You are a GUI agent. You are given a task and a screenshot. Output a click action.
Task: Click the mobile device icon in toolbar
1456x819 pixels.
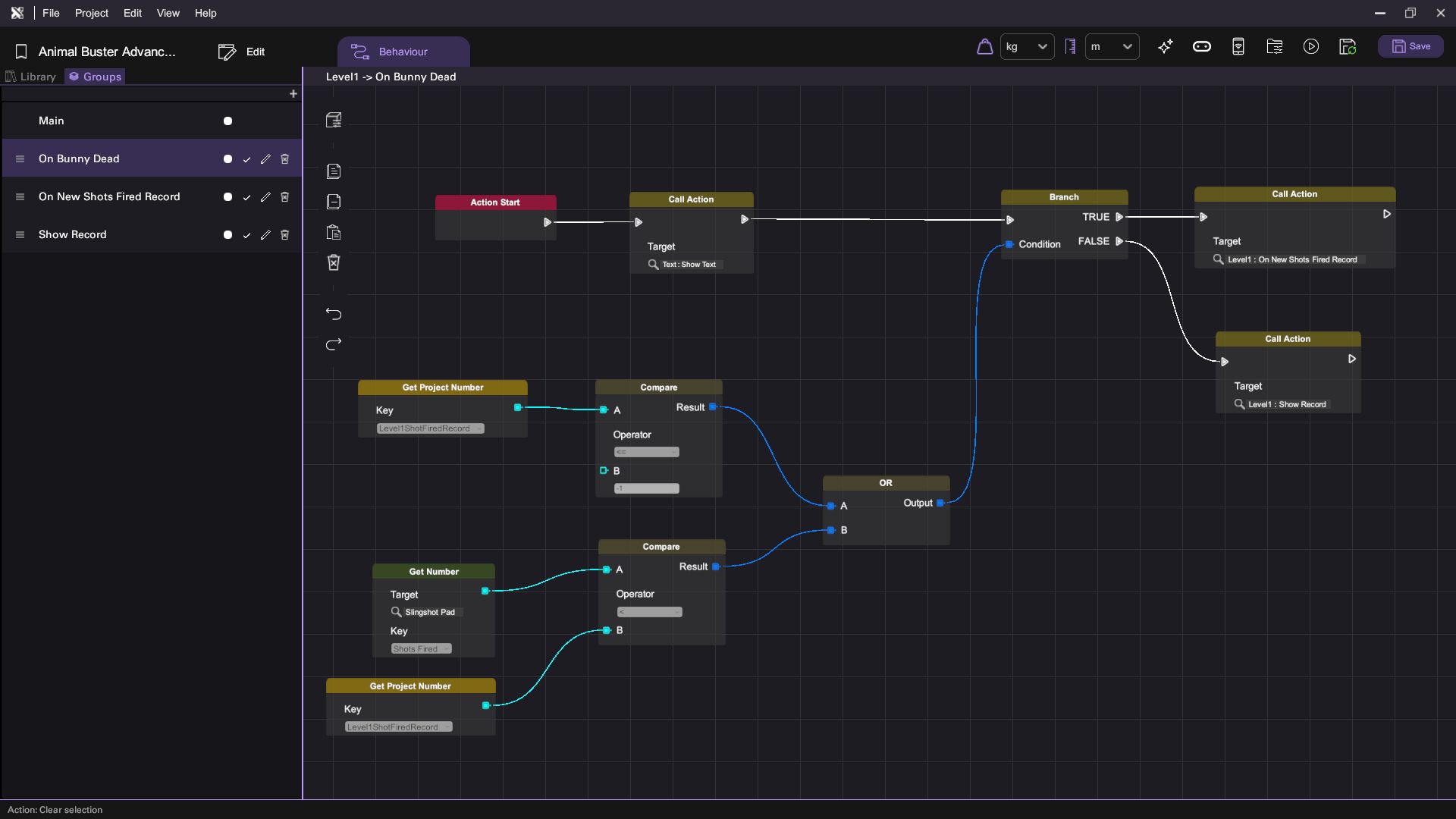(1238, 47)
